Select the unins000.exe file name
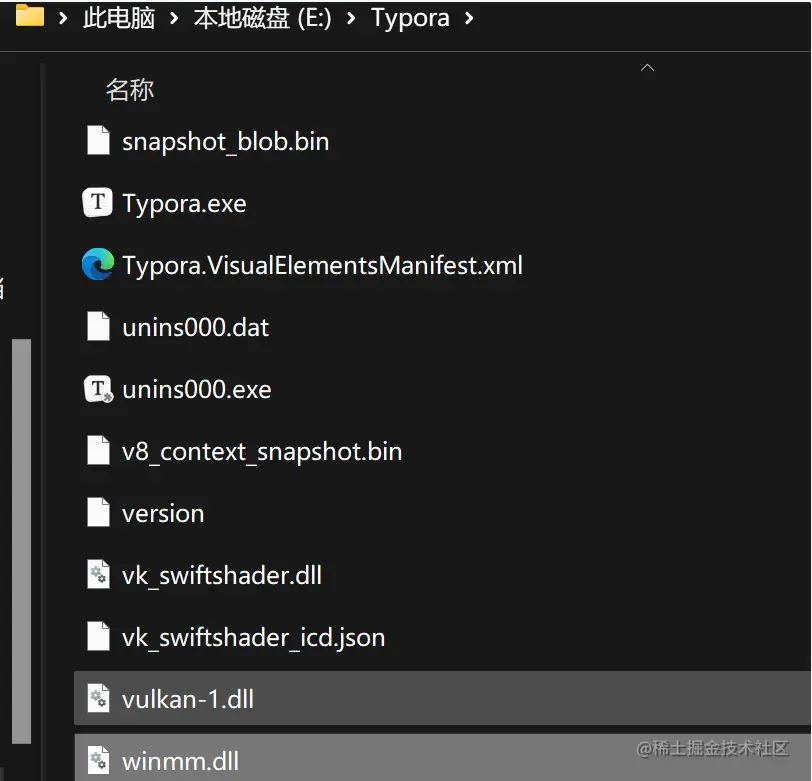Viewport: 812px width, 781px height. (x=196, y=389)
